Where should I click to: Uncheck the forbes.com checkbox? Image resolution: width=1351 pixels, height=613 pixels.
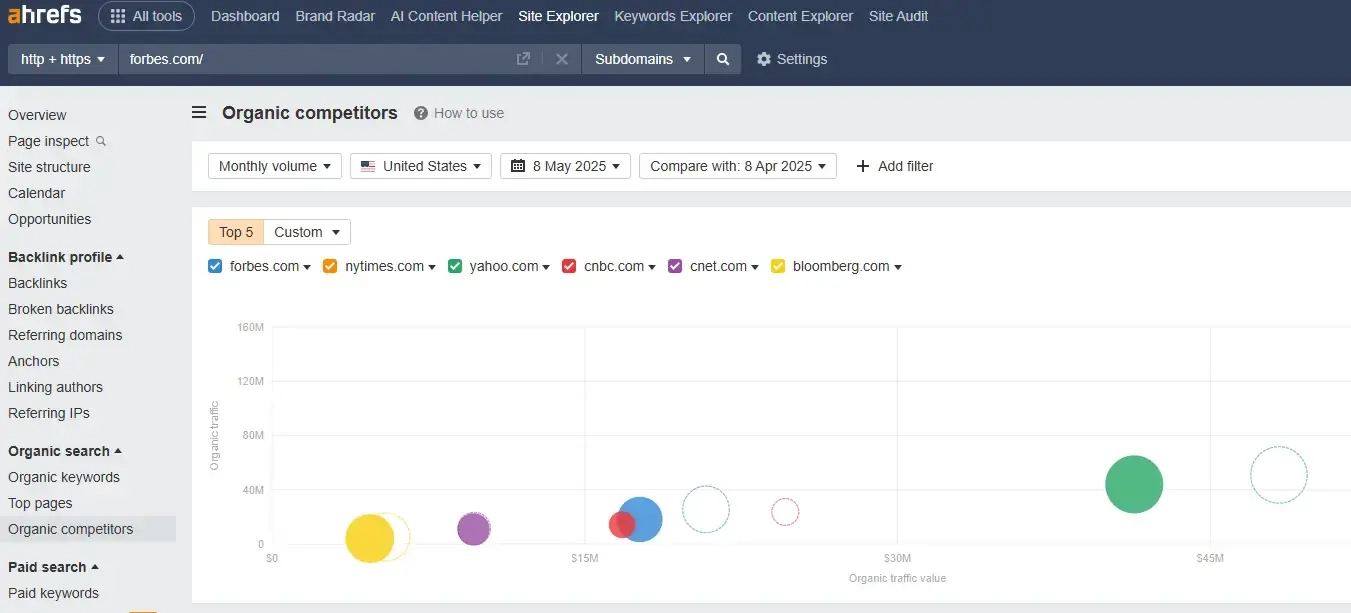(215, 266)
